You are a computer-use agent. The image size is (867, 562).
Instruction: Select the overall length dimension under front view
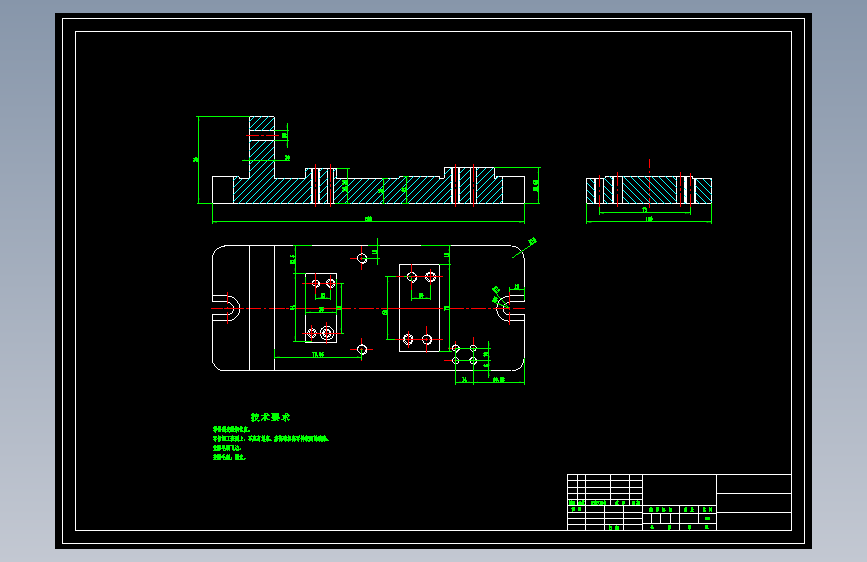click(x=368, y=221)
